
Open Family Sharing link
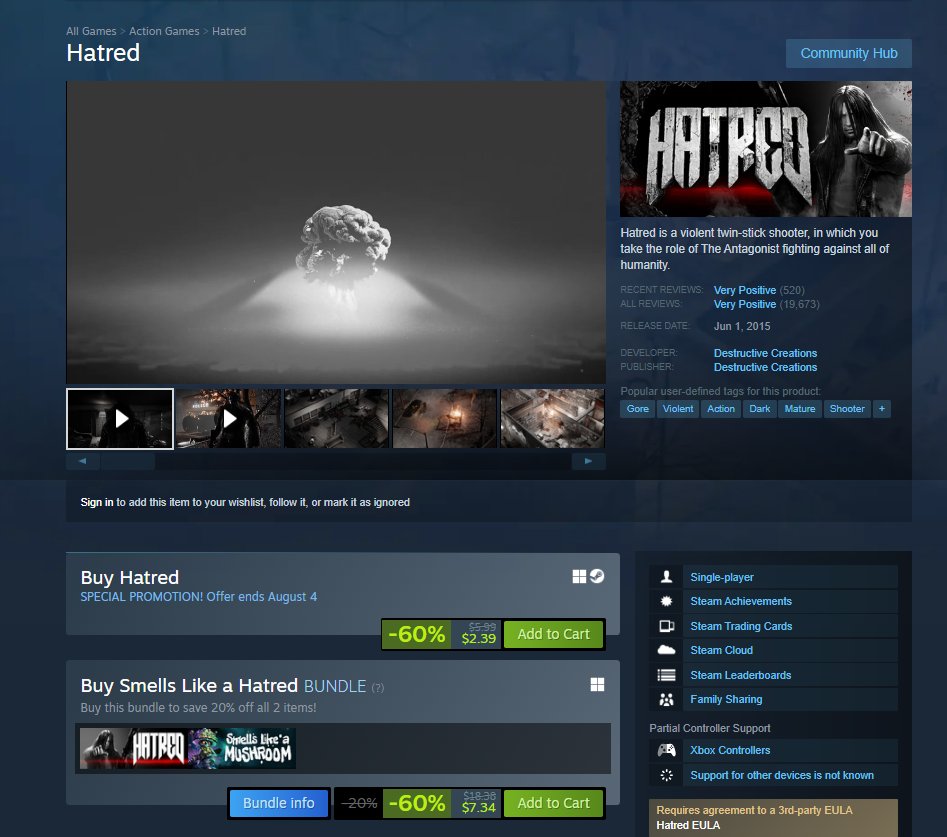point(726,699)
